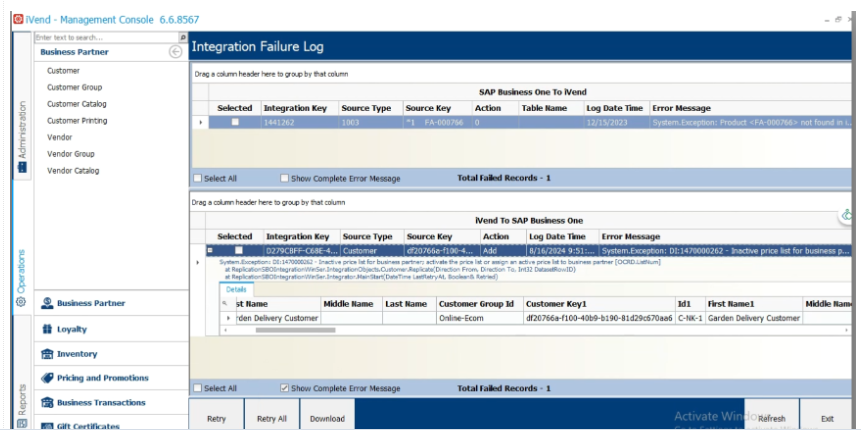Screen dimensions: 861x436
Task: Click the Refresh button
Action: point(771,415)
